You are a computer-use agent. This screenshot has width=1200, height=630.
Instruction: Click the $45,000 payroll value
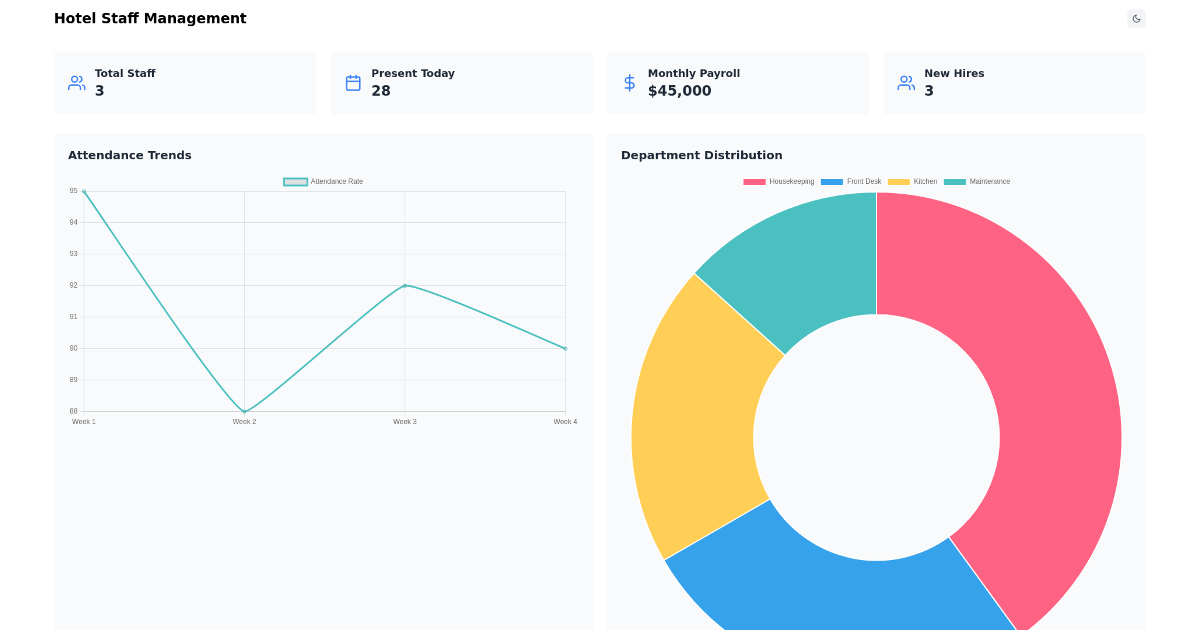(x=679, y=90)
